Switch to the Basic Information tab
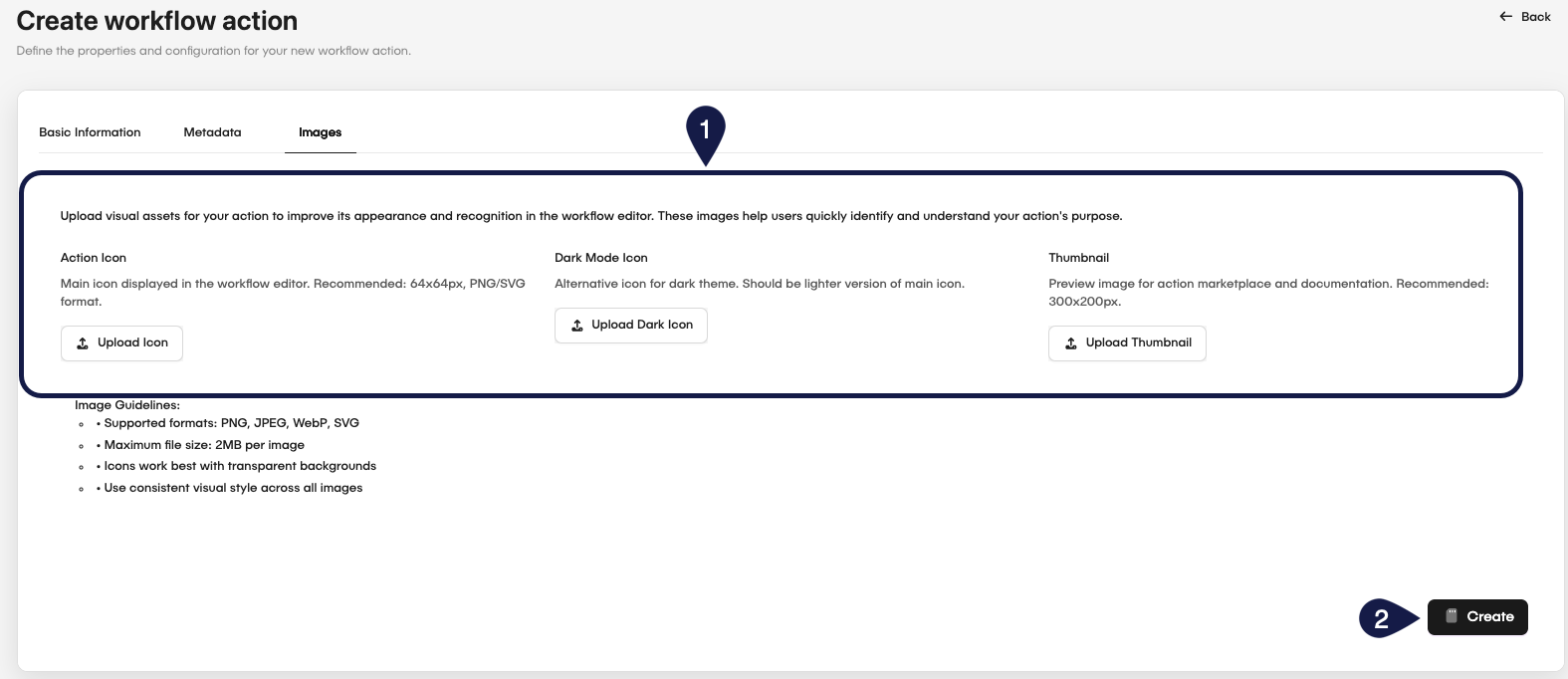 pos(90,132)
